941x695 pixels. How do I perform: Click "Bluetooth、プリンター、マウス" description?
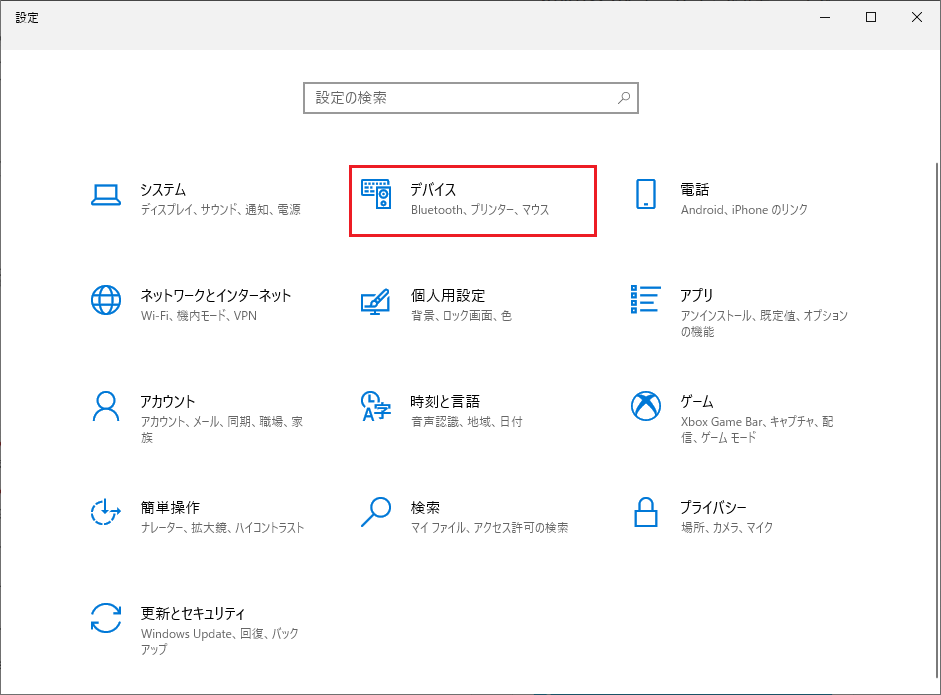tap(480, 209)
